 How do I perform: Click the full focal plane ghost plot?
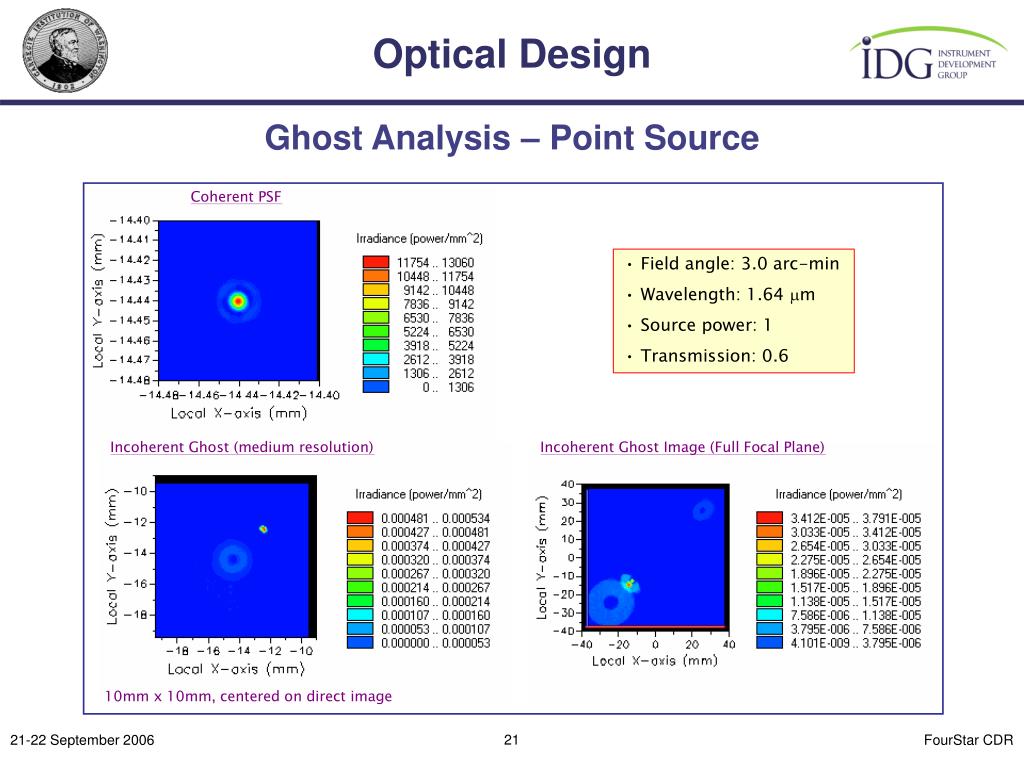coord(655,557)
